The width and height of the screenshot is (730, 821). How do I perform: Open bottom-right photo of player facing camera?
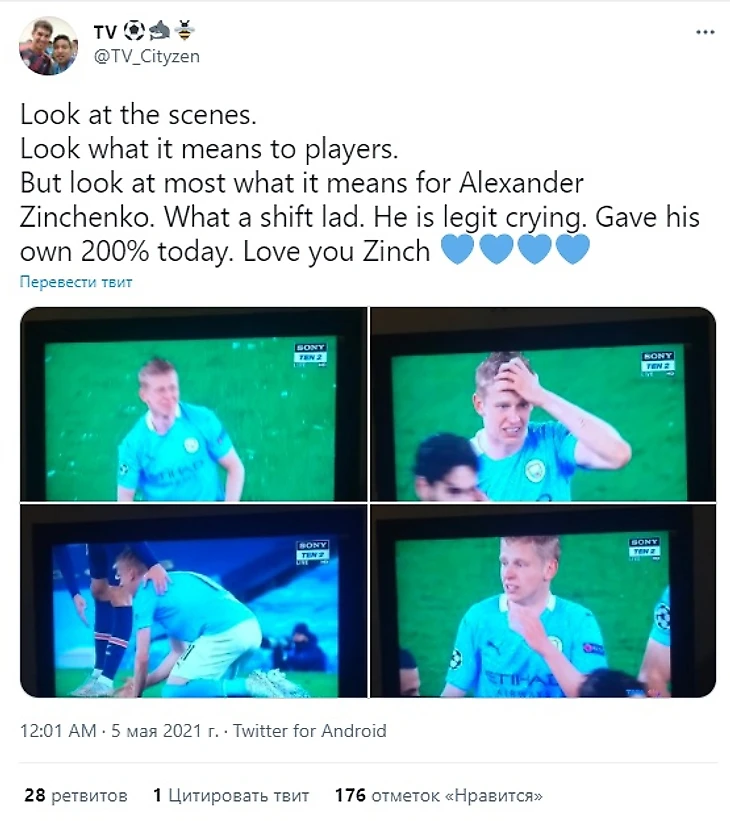(543, 601)
